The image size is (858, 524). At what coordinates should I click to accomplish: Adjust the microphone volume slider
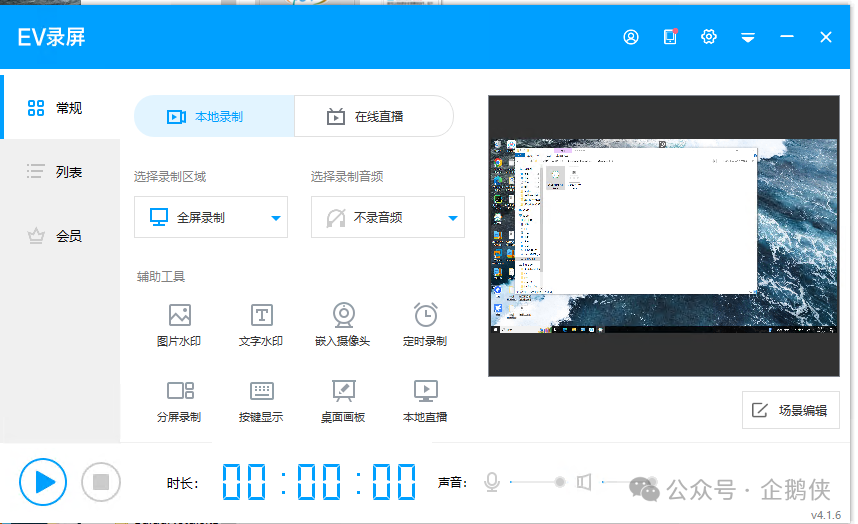537,482
